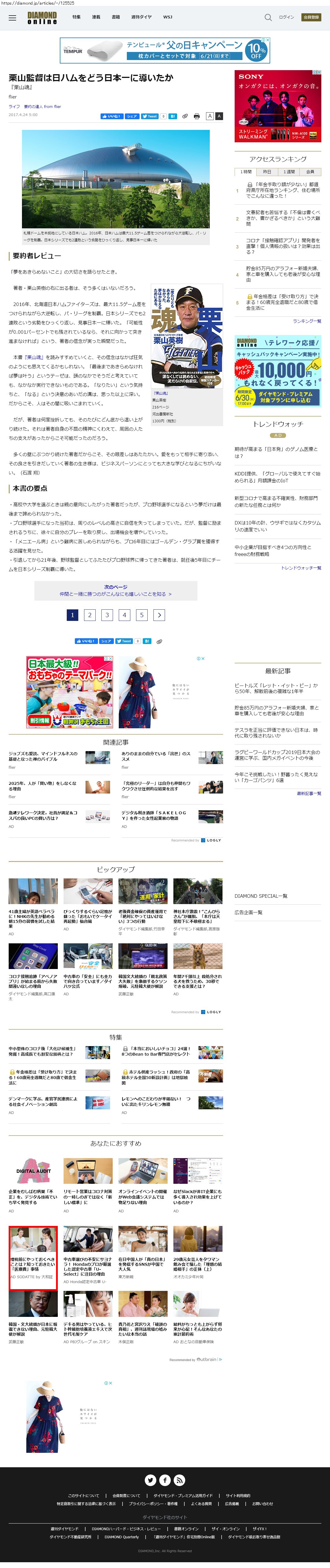
Task: Open 最新記事一覧 link under latest articles
Action: (309, 793)
